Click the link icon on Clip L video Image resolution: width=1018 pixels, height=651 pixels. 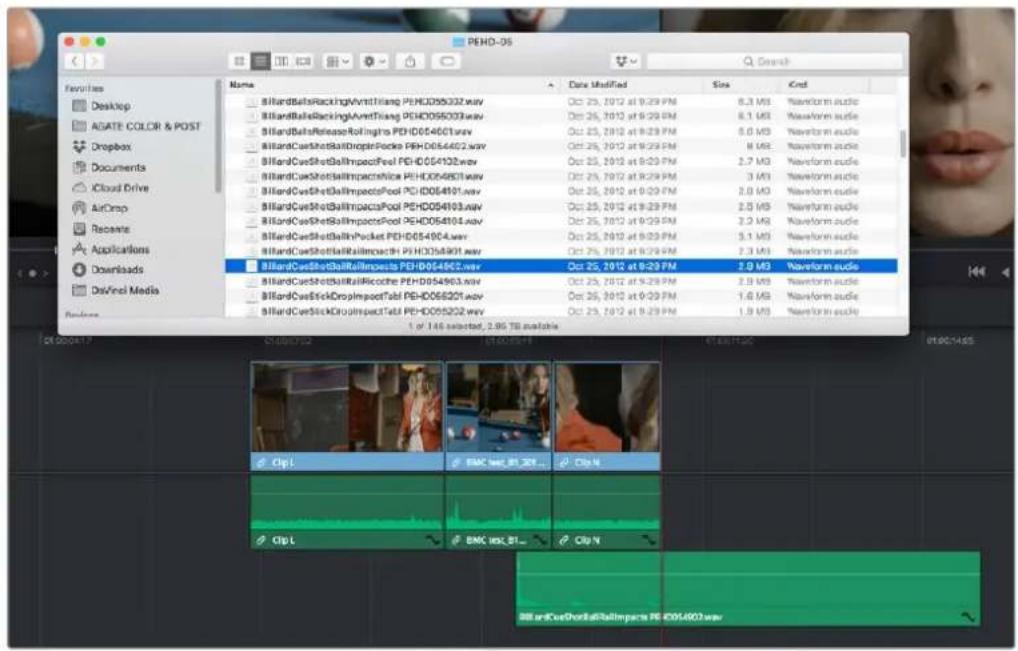[x=261, y=463]
